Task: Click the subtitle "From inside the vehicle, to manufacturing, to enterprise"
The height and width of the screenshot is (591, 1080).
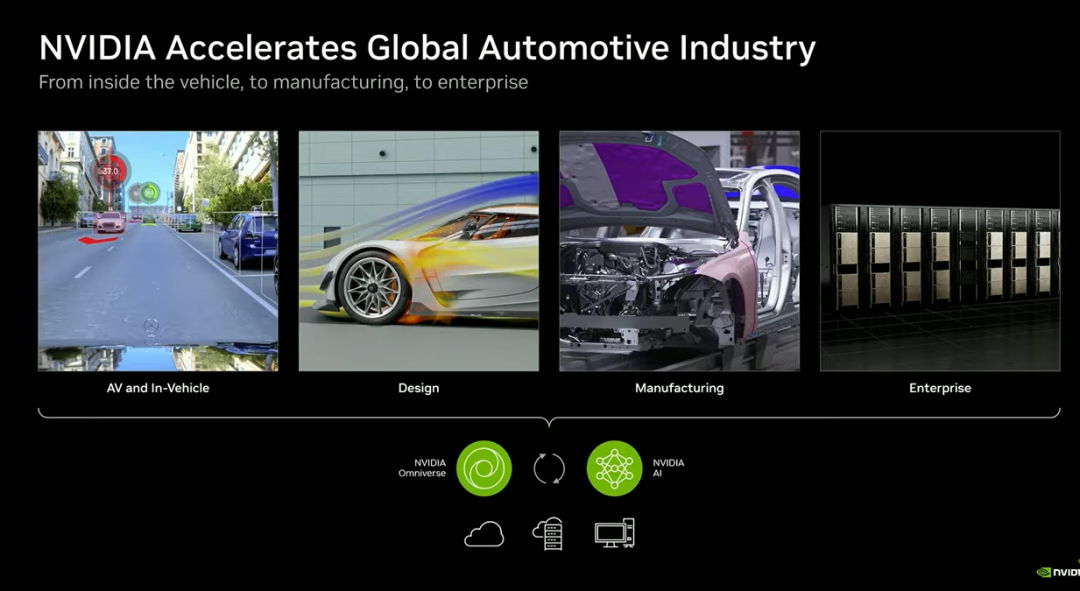Action: click(283, 82)
